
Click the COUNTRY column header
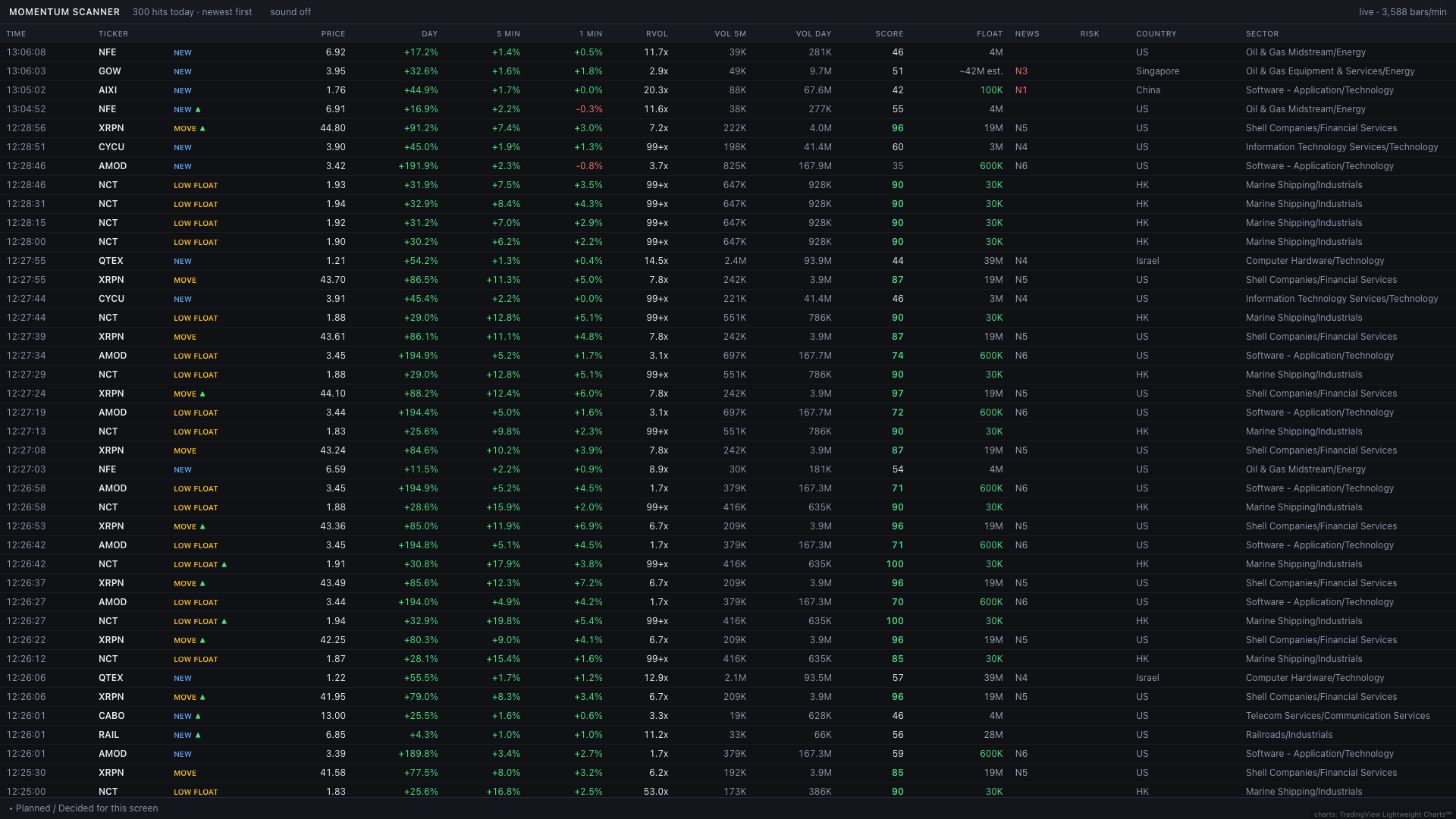[x=1156, y=34]
